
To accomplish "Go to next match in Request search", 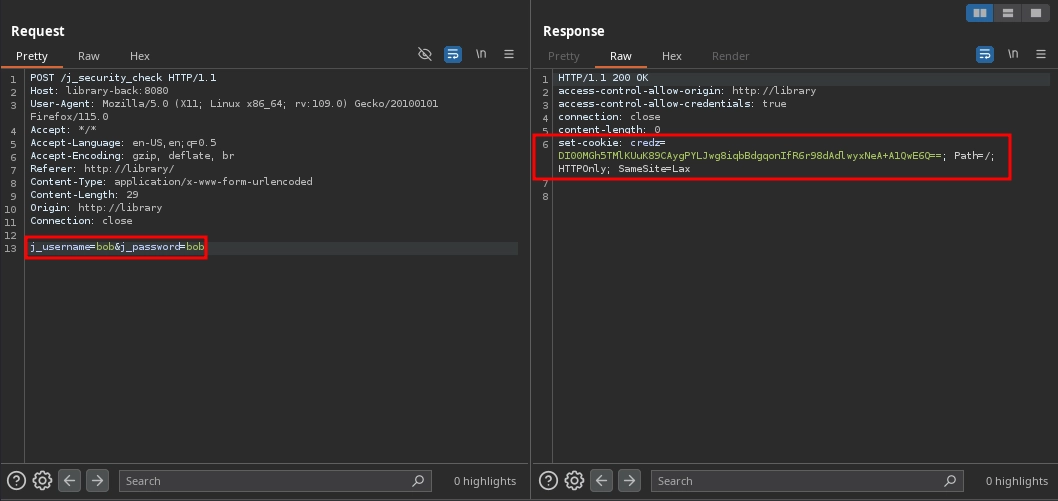I will (x=97, y=481).
